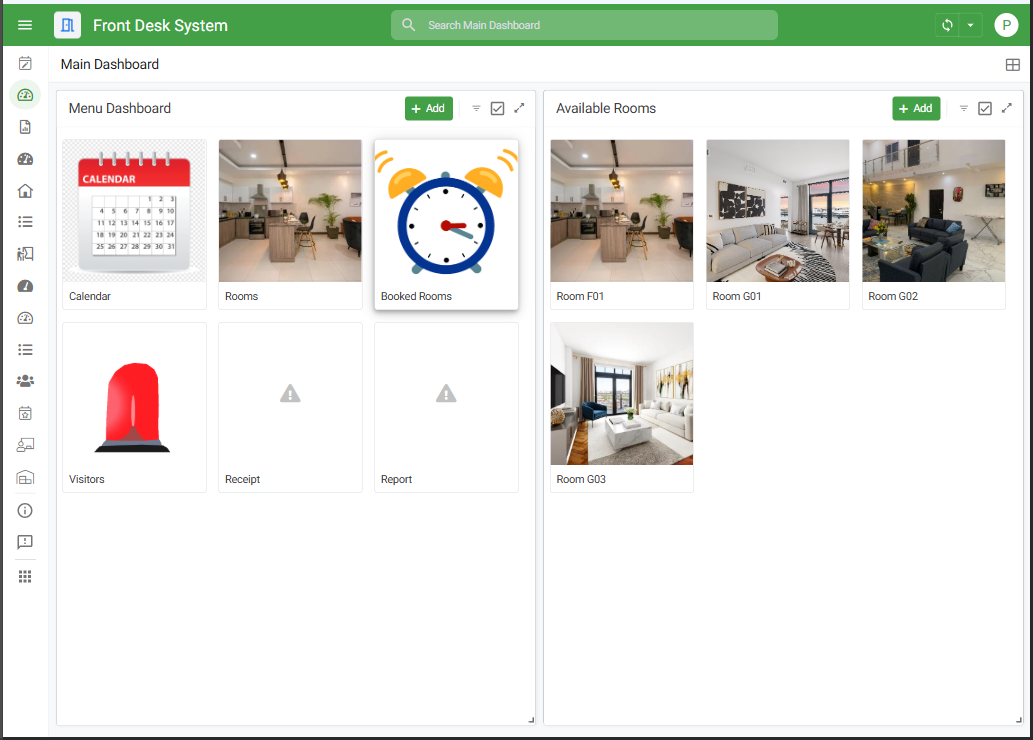The height and width of the screenshot is (740, 1033).
Task: Click the info icon in sidebar
Action: 25,510
